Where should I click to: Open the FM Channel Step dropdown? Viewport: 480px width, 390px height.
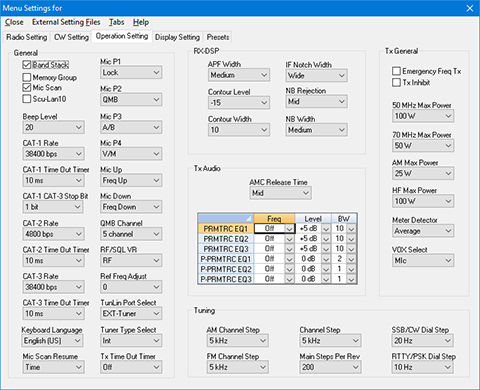[238, 367]
